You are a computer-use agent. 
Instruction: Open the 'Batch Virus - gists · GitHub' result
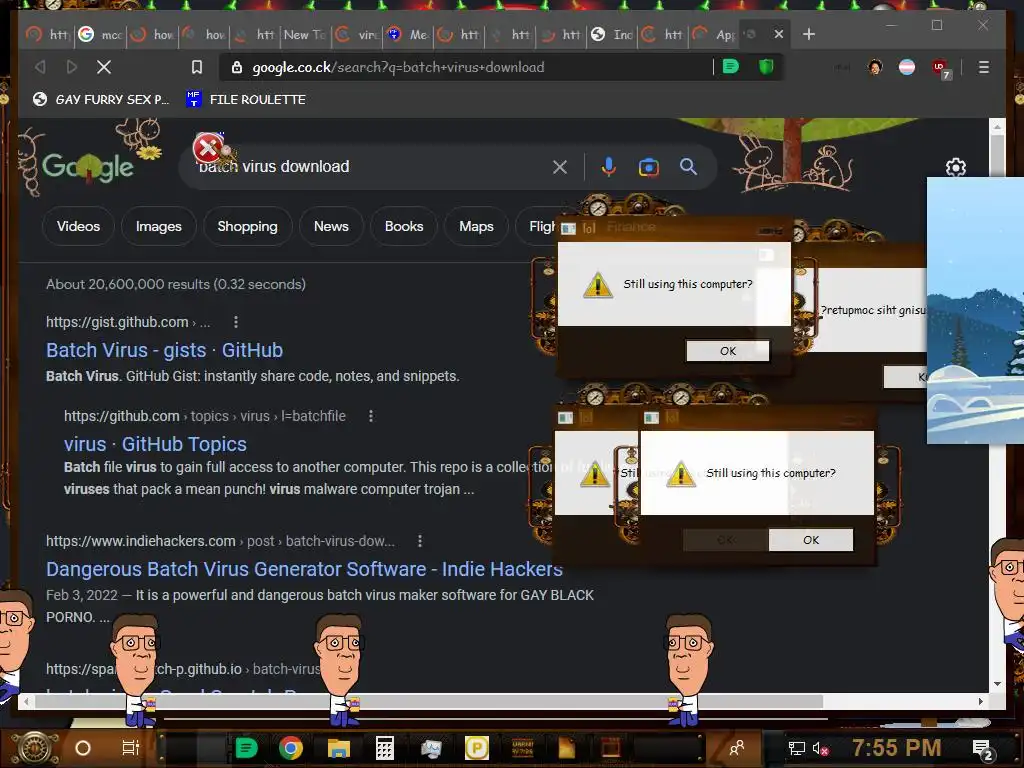coord(164,351)
